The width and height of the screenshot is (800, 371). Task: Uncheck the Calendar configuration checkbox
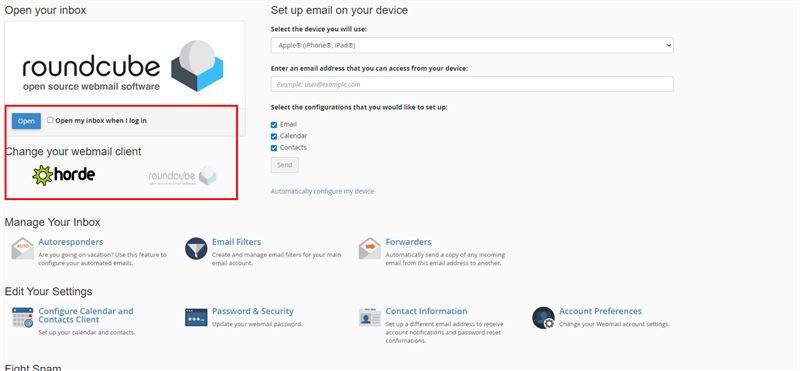274,136
